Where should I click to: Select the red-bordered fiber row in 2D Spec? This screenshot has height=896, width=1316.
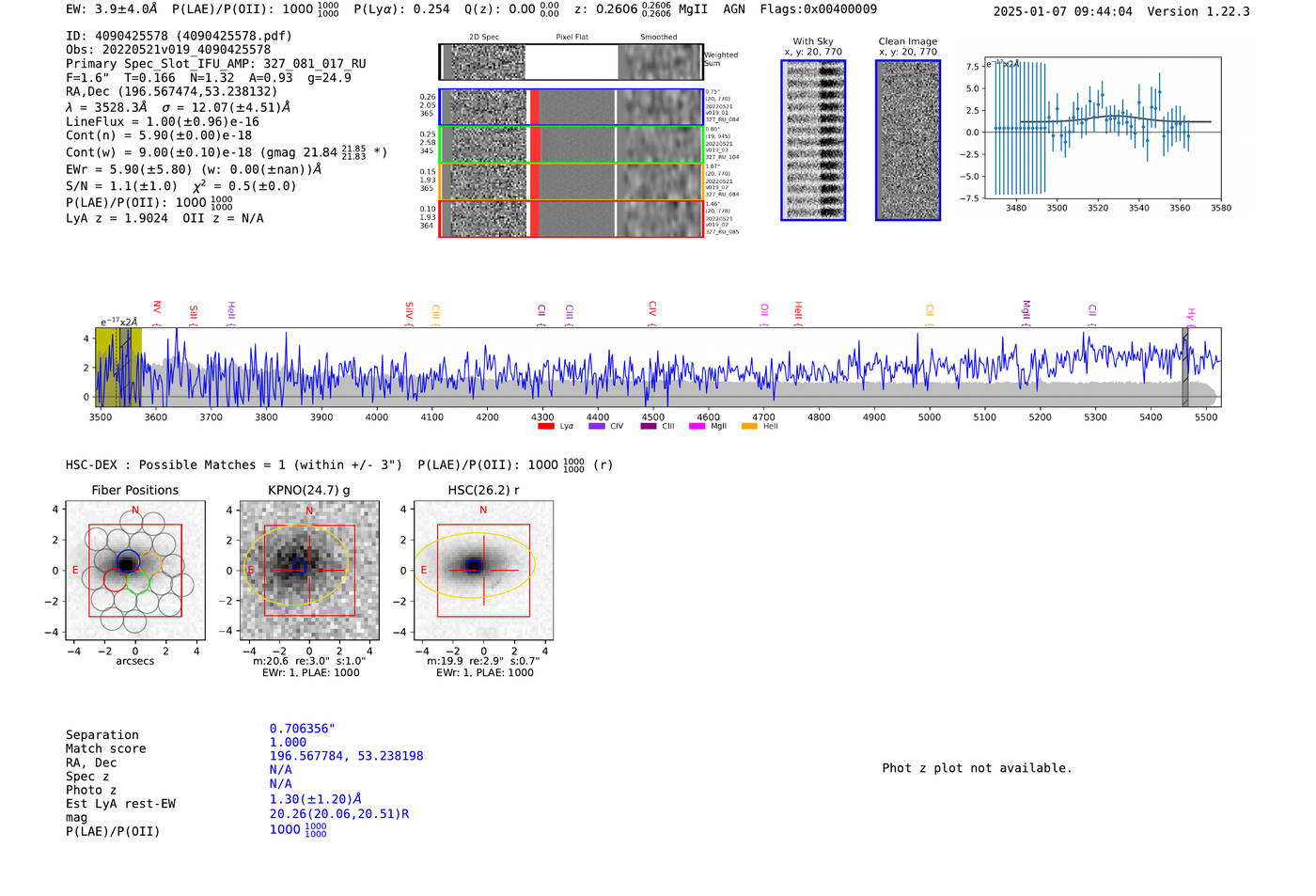(572, 219)
